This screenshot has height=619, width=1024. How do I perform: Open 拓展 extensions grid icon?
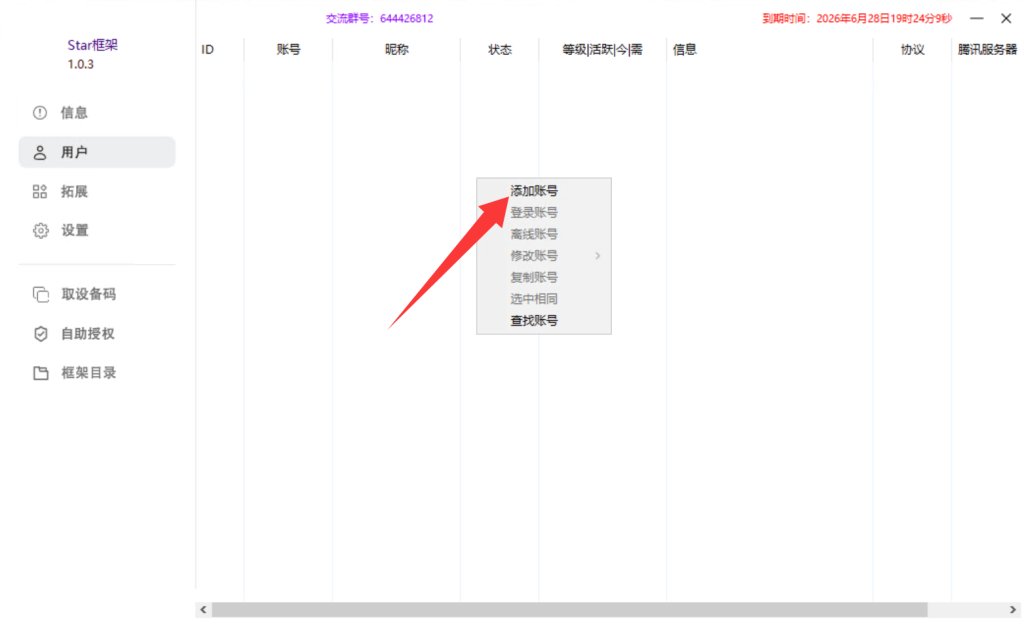point(40,191)
